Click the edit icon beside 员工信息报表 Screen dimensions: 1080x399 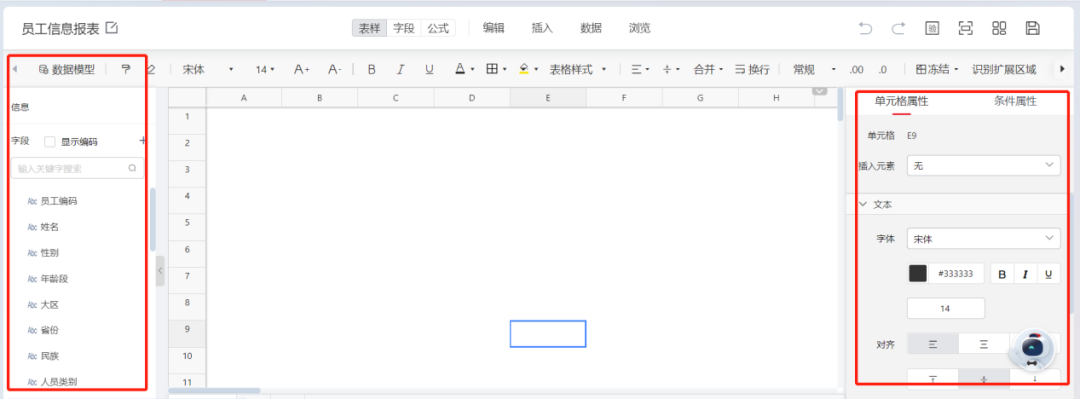coord(112,28)
